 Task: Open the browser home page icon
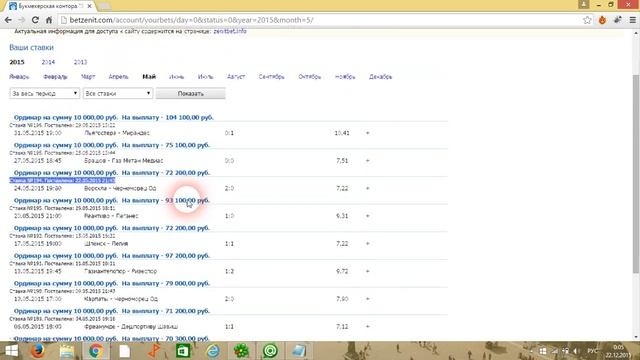click(49, 20)
